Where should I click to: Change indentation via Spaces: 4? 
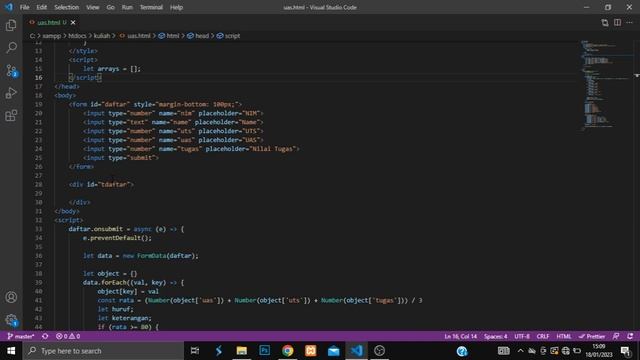click(x=496, y=336)
